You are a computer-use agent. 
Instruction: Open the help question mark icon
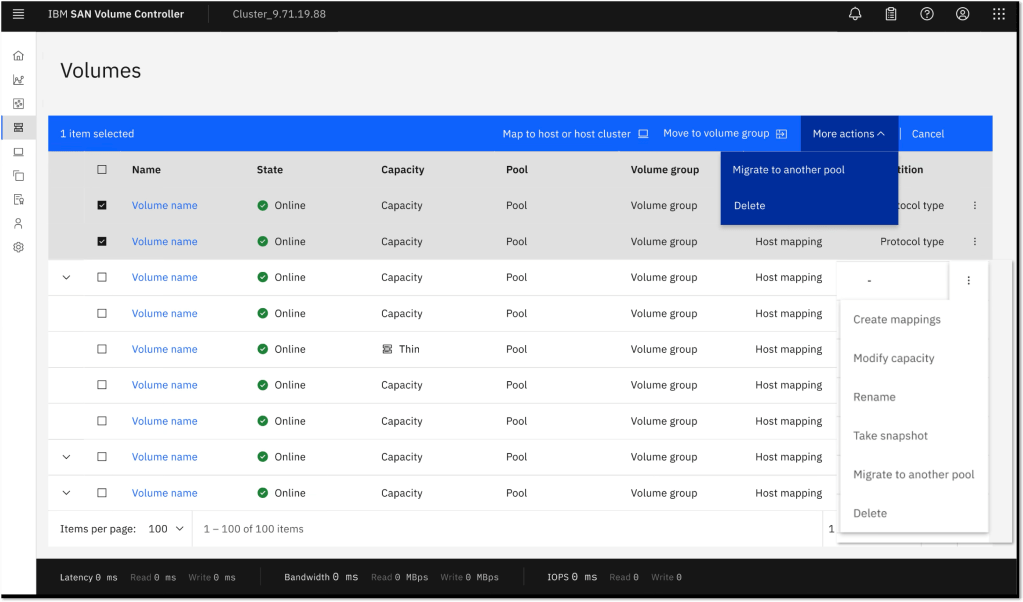pyautogui.click(x=927, y=14)
